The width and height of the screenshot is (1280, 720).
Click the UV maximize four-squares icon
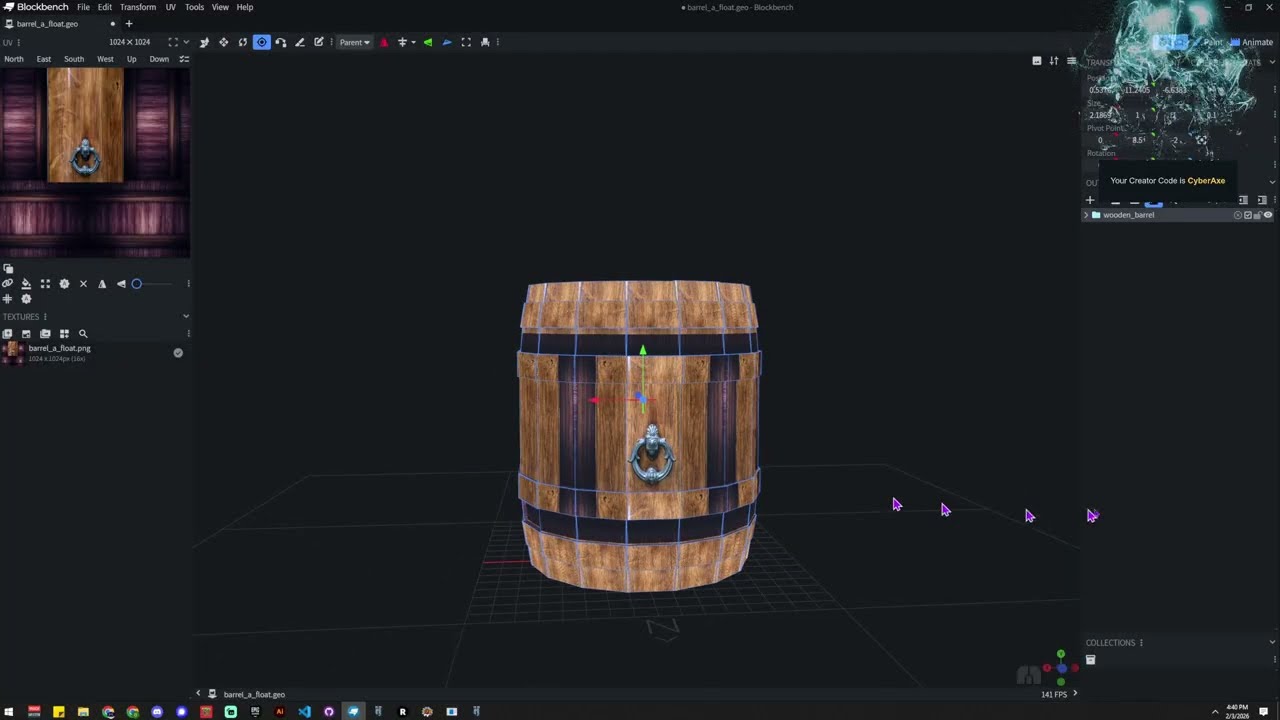(45, 284)
